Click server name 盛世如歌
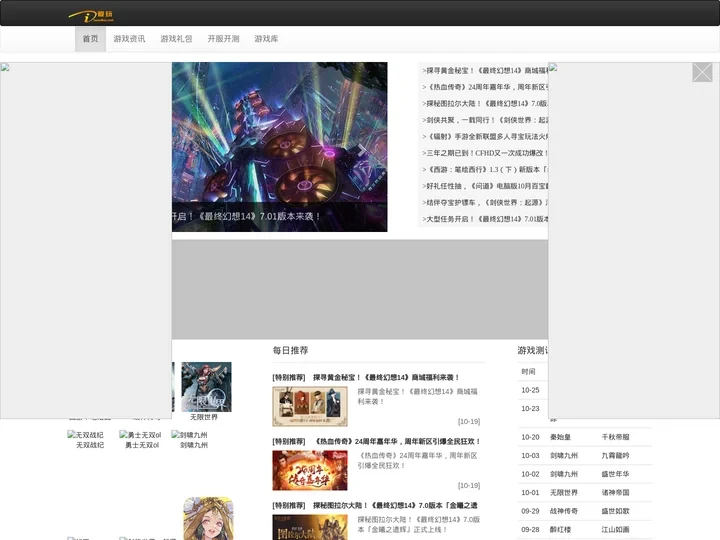Viewport: 720px width, 540px height. tap(615, 511)
